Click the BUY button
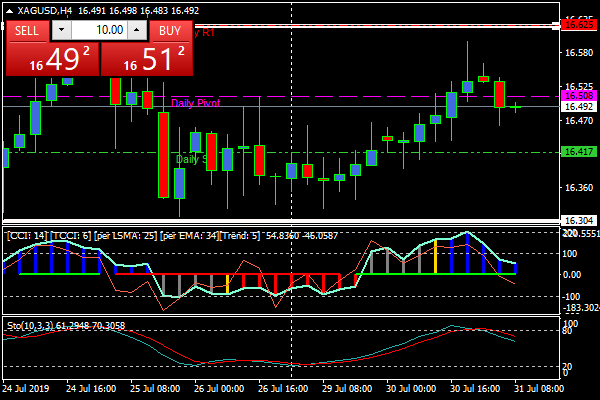The height and width of the screenshot is (400, 600). pos(171,31)
